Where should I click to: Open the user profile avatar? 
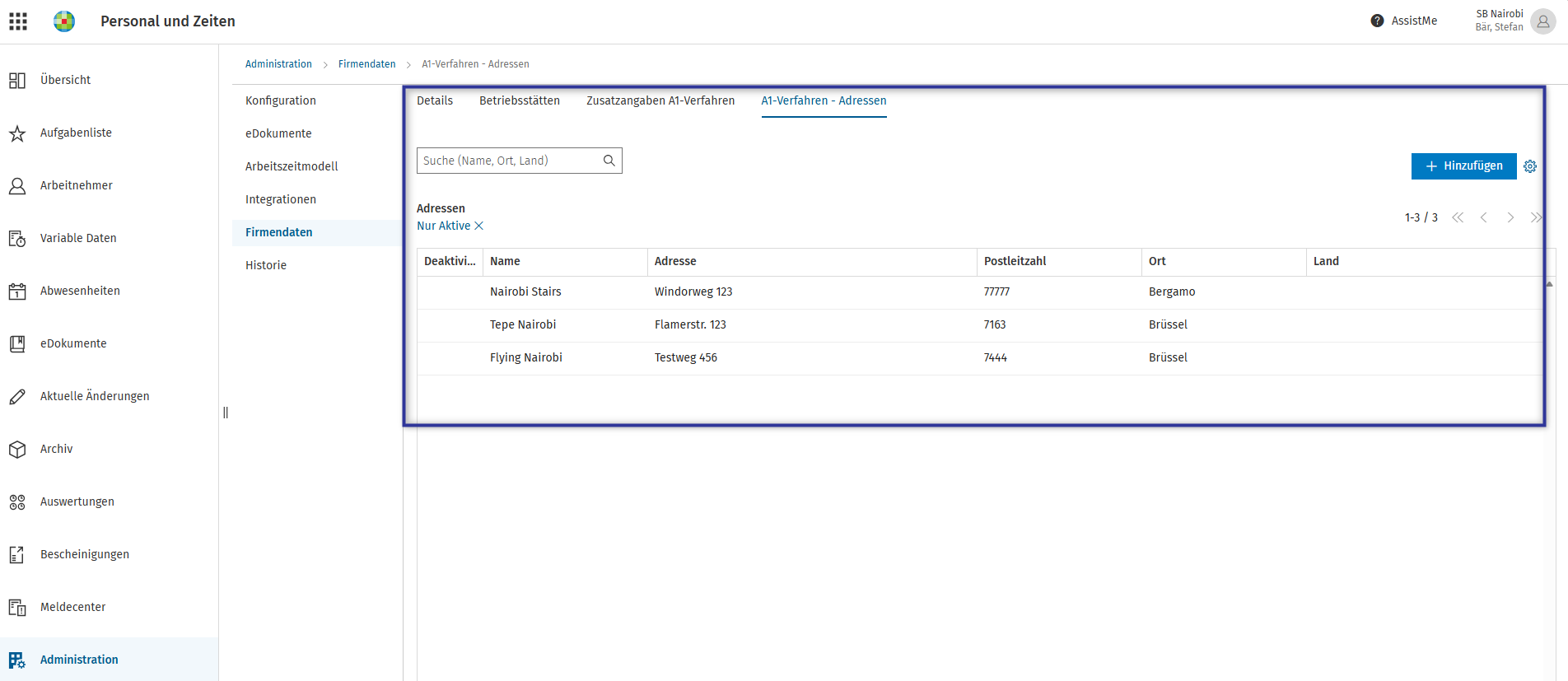pyautogui.click(x=1543, y=21)
